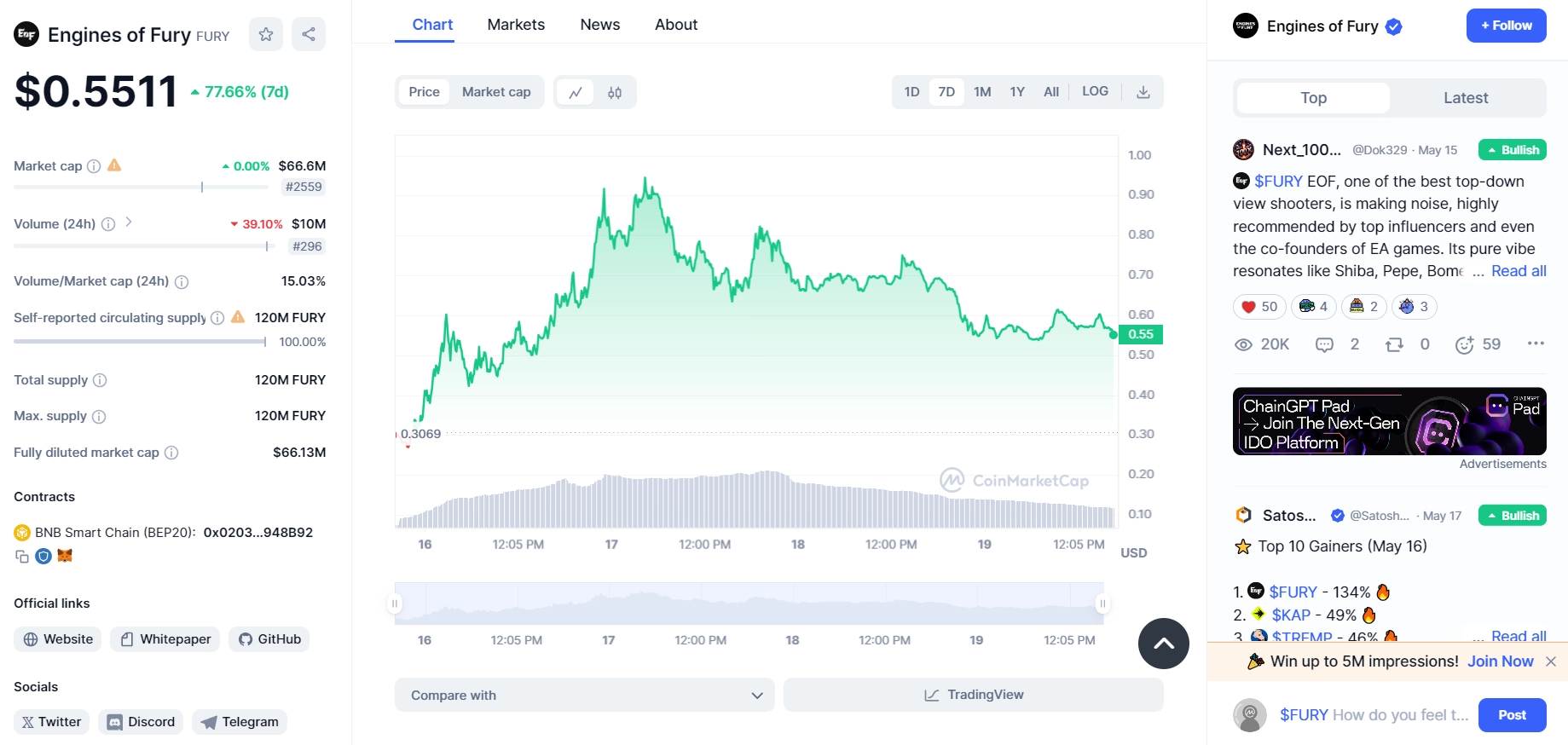Click add reaction icon with 59
The height and width of the screenshot is (745, 1568).
coord(1464,344)
